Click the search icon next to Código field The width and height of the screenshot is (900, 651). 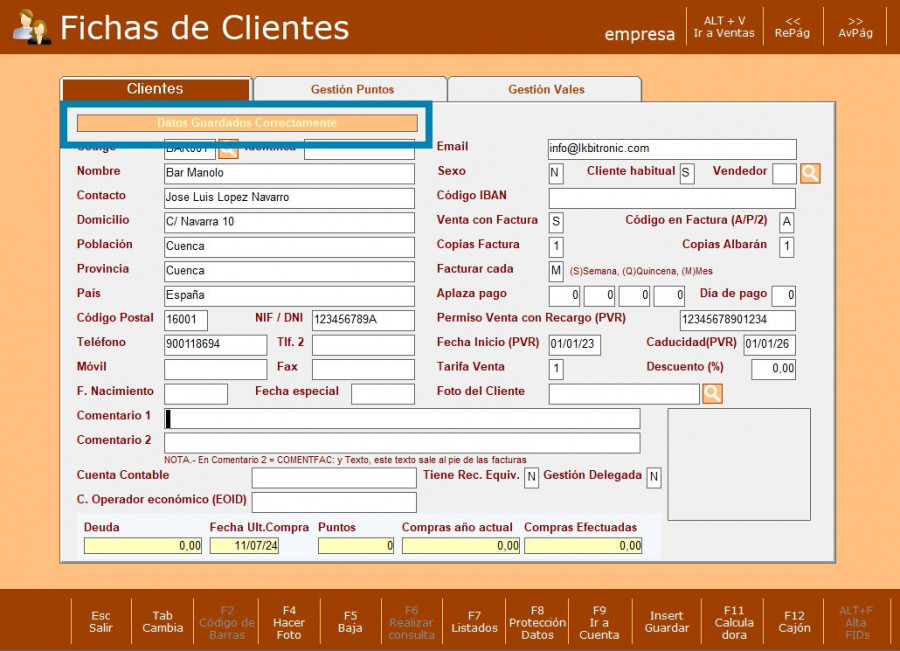(x=228, y=150)
